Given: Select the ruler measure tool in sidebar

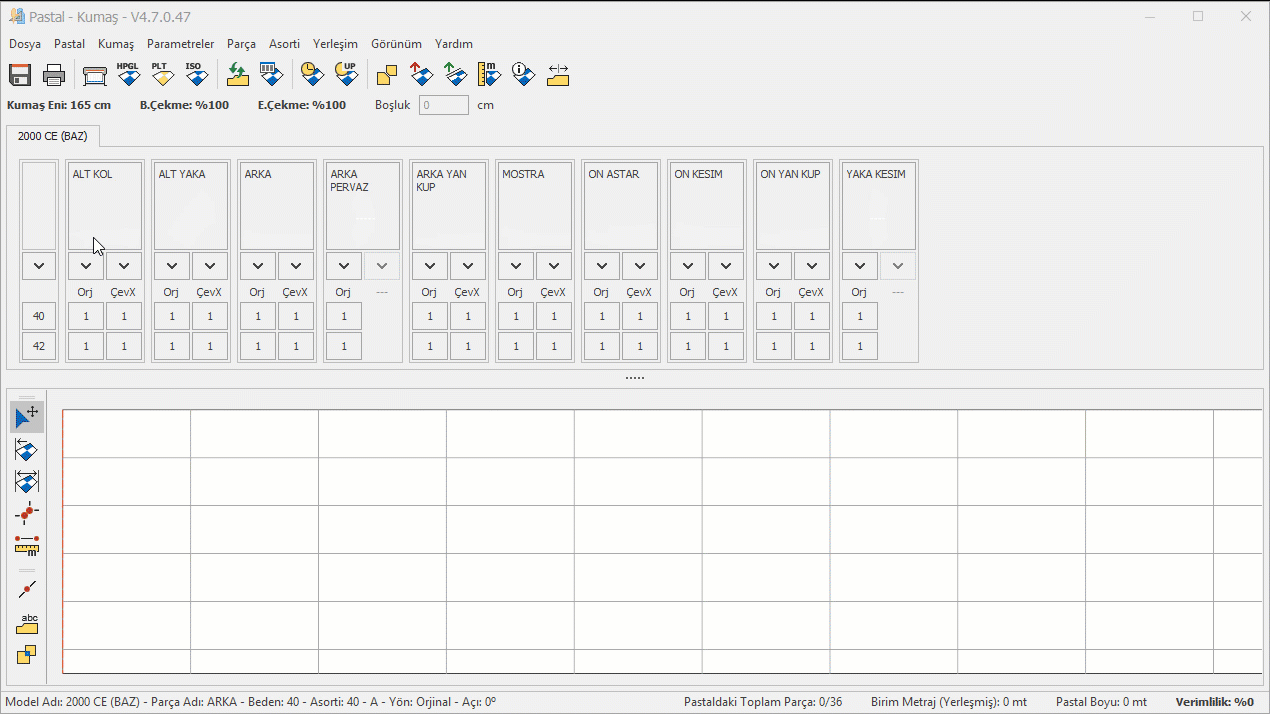Looking at the screenshot, I should click(x=27, y=546).
